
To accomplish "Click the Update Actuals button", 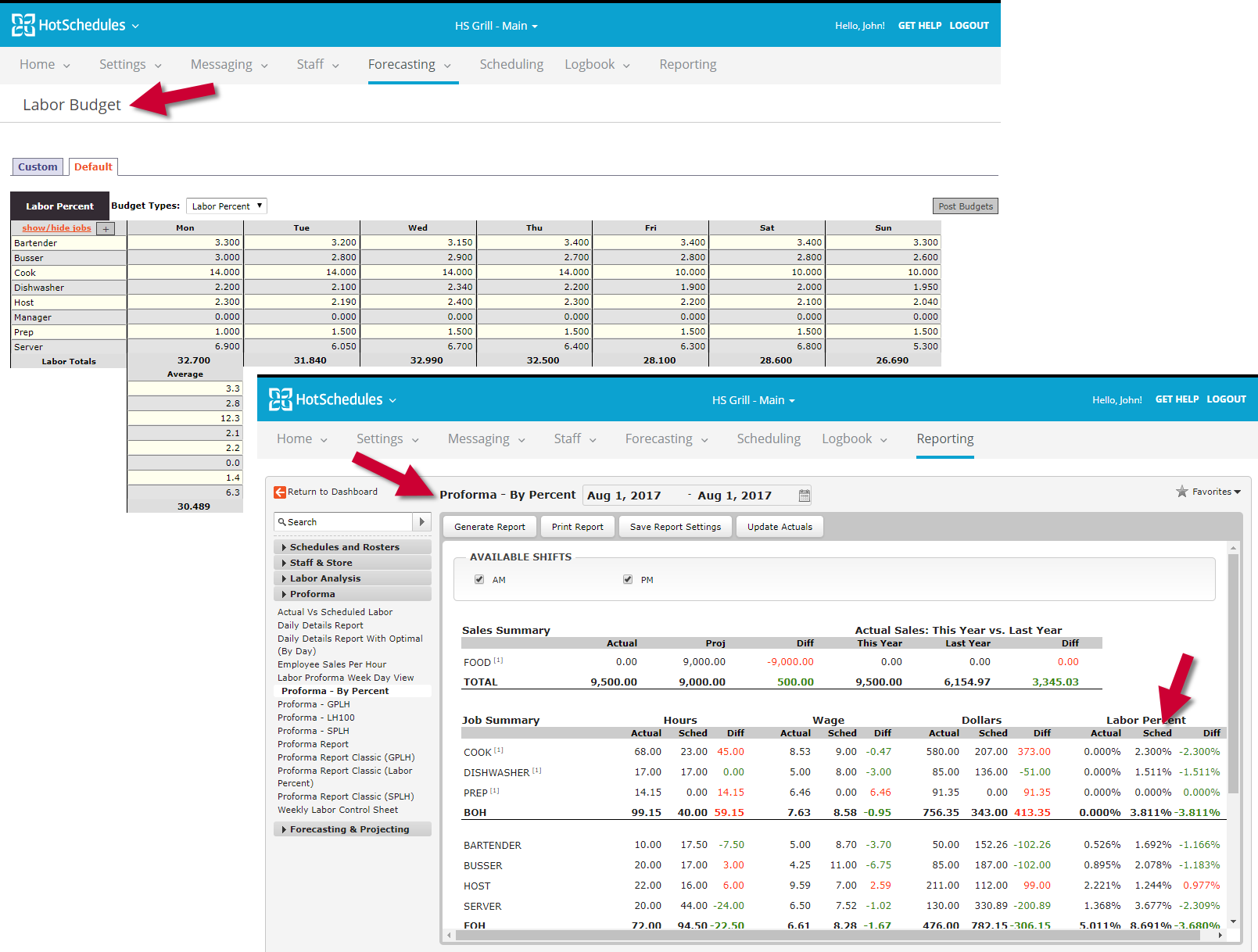I will [780, 527].
